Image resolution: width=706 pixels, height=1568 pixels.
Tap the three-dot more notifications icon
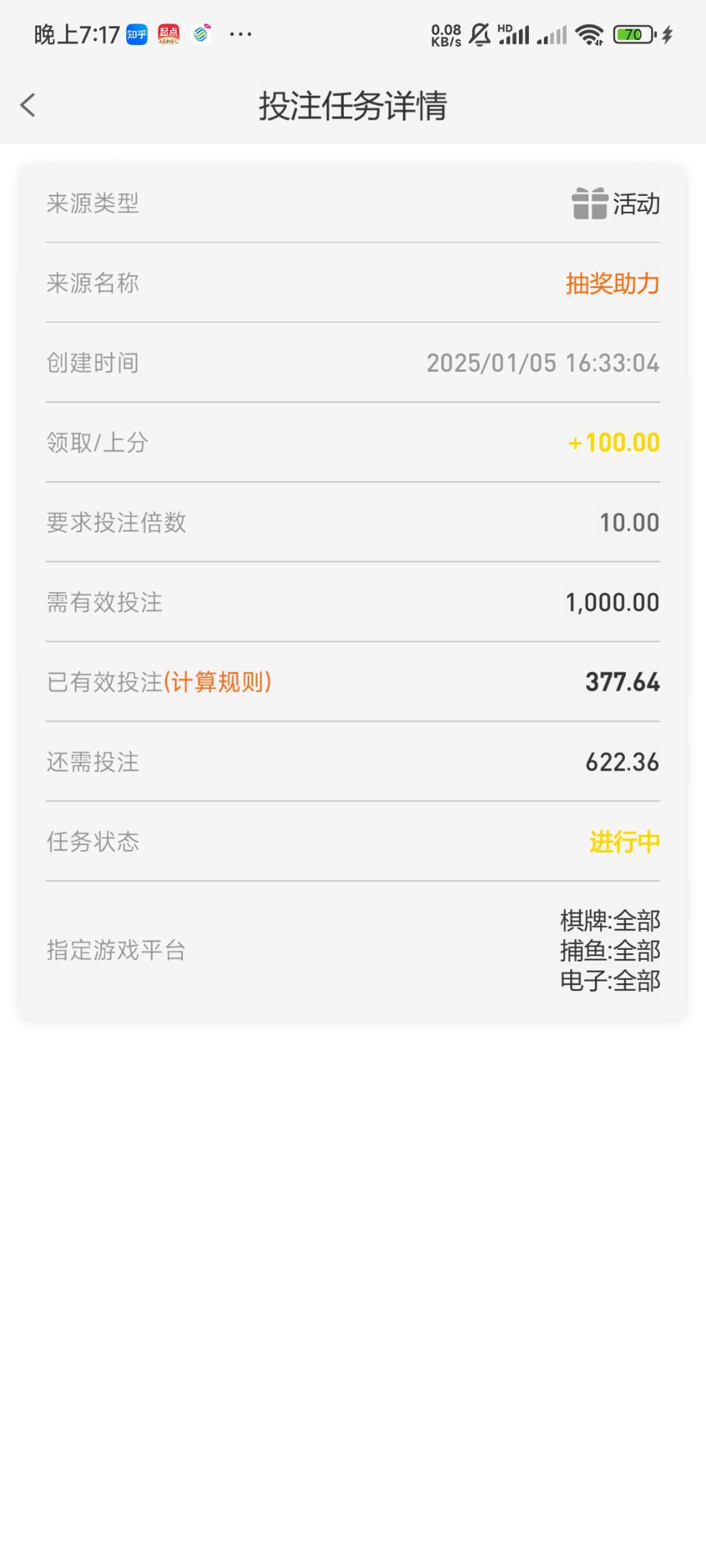point(241,35)
